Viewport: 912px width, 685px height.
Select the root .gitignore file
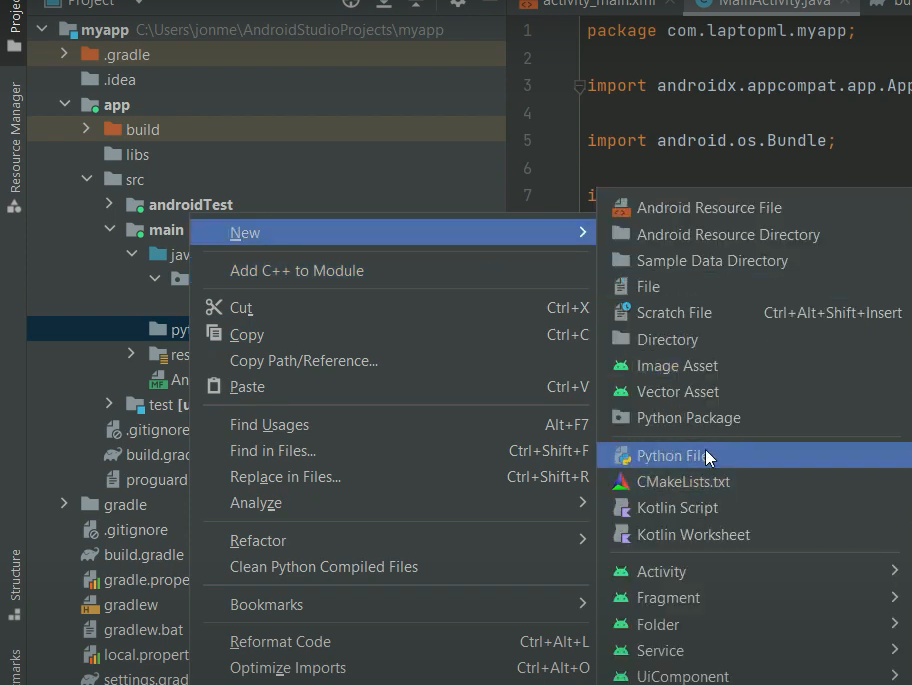click(x=135, y=530)
